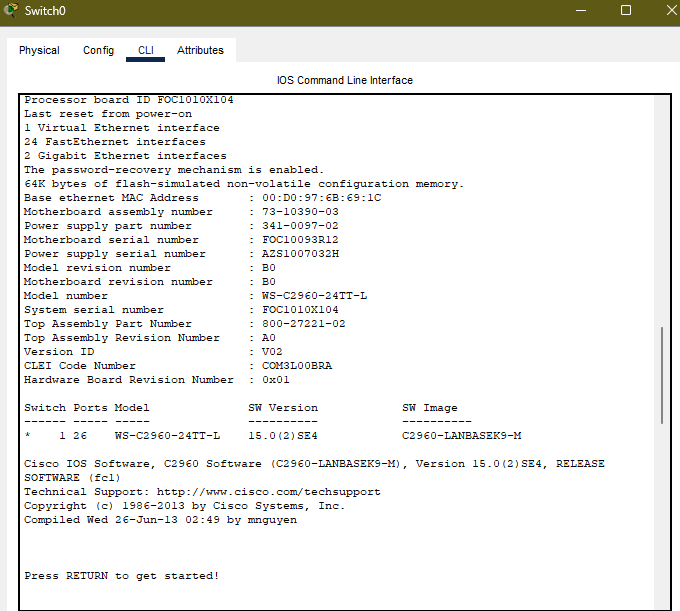
Task: Click Hardware Board Revision value 0x01
Action: tap(275, 380)
